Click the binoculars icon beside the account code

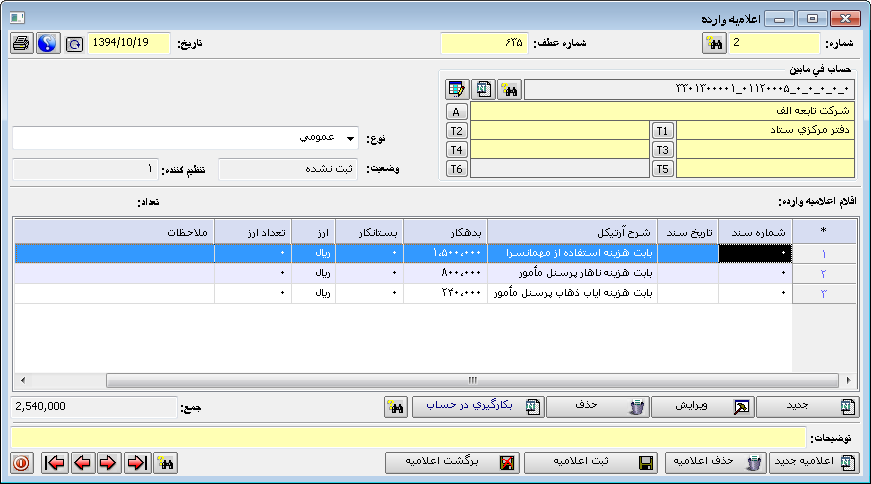(x=510, y=90)
